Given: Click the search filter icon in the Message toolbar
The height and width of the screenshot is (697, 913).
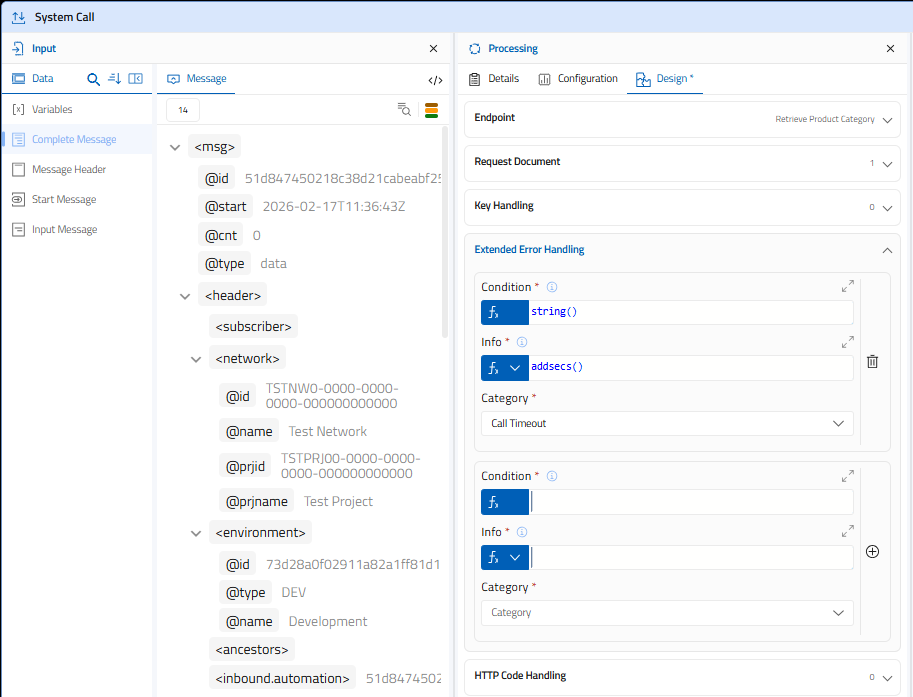Looking at the screenshot, I should pyautogui.click(x=404, y=110).
